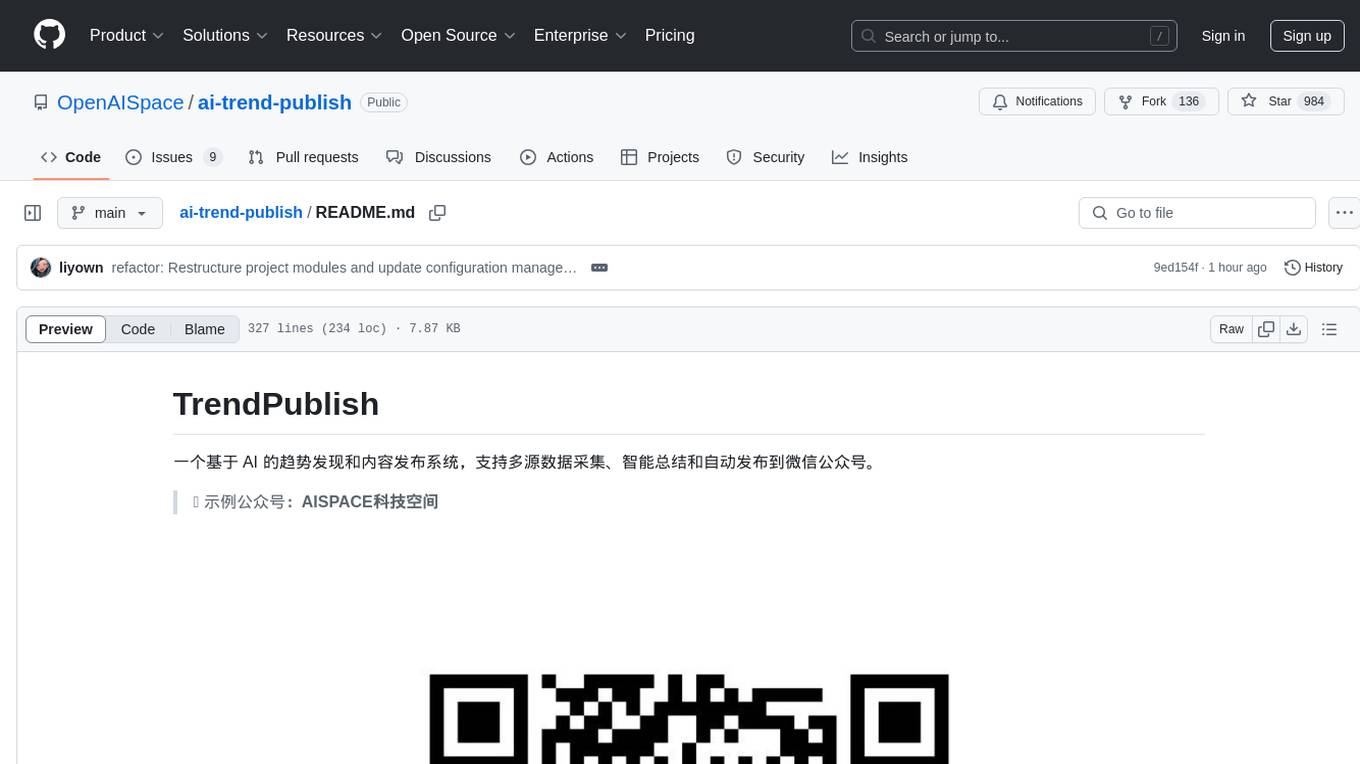Expand the Enterprise menu
This screenshot has height=764, width=1360.
580,35
